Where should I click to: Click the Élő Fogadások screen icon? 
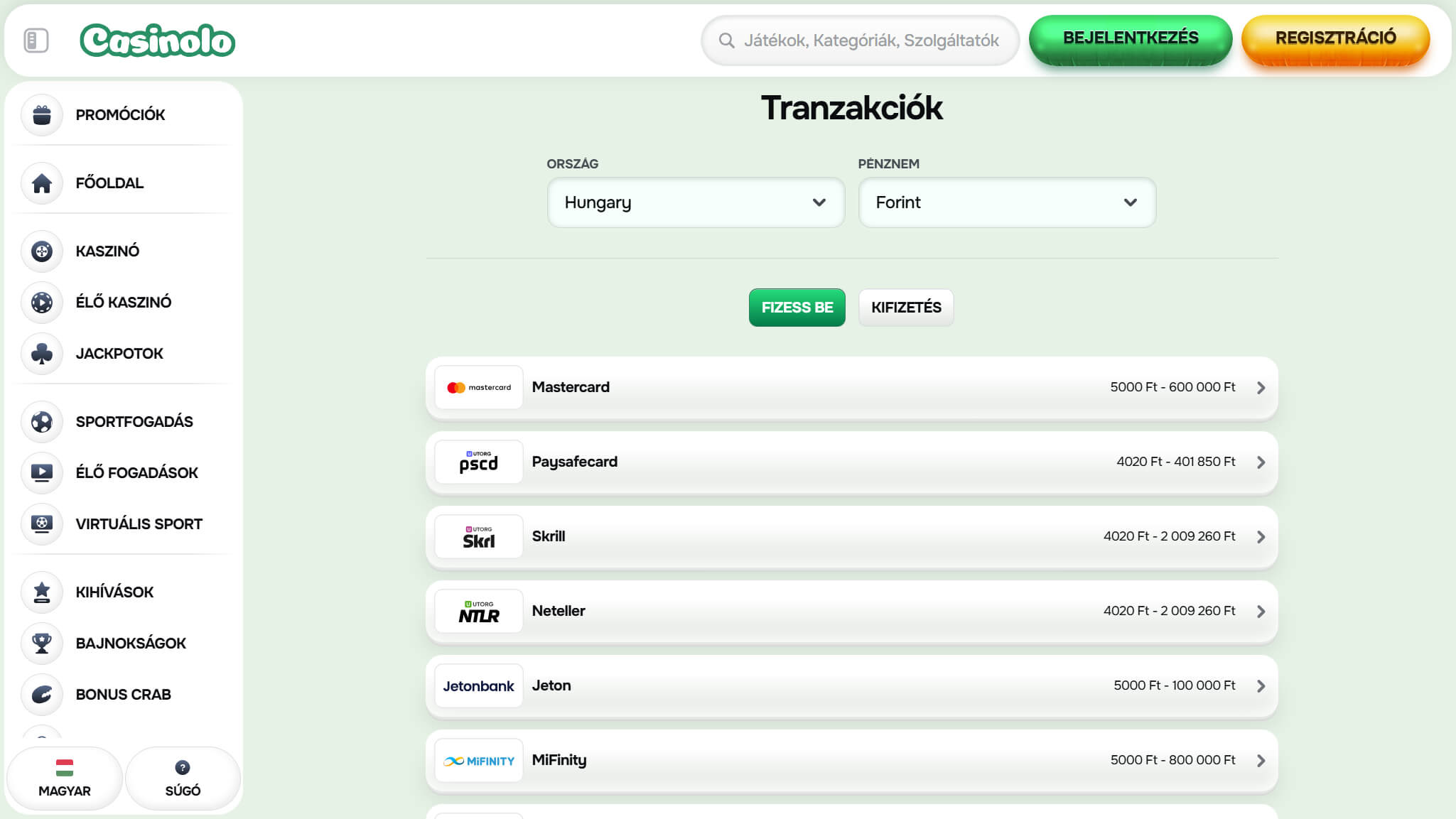[42, 472]
